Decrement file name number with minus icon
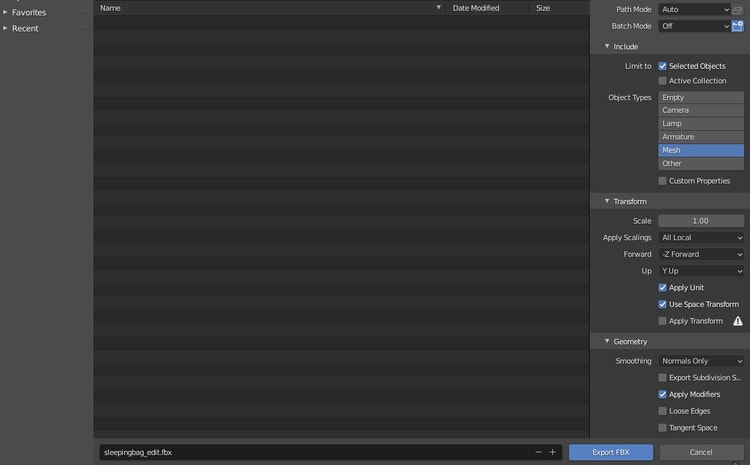This screenshot has height=465, width=750. click(x=539, y=452)
